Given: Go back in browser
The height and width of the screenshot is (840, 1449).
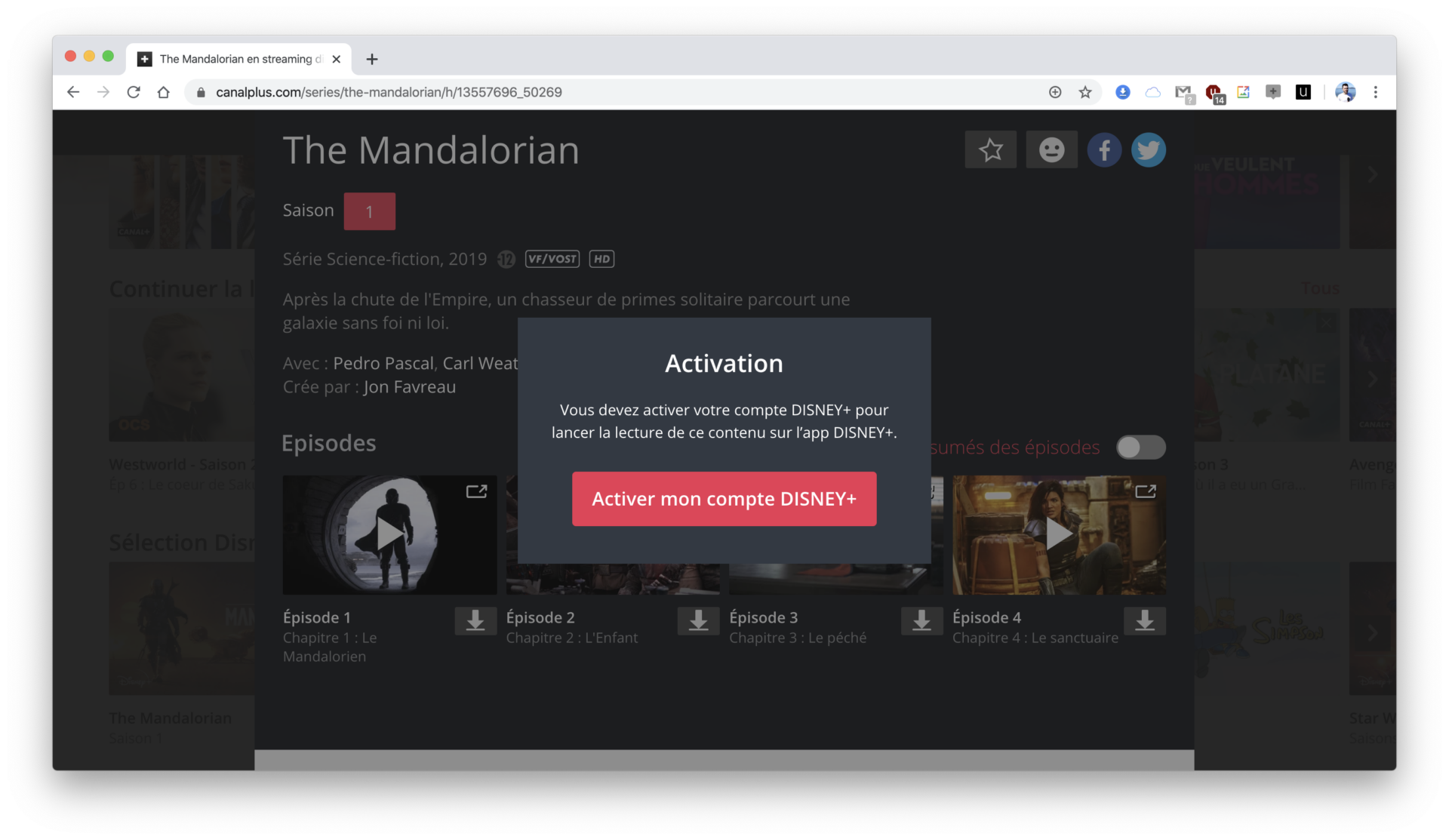Looking at the screenshot, I should click(x=73, y=92).
